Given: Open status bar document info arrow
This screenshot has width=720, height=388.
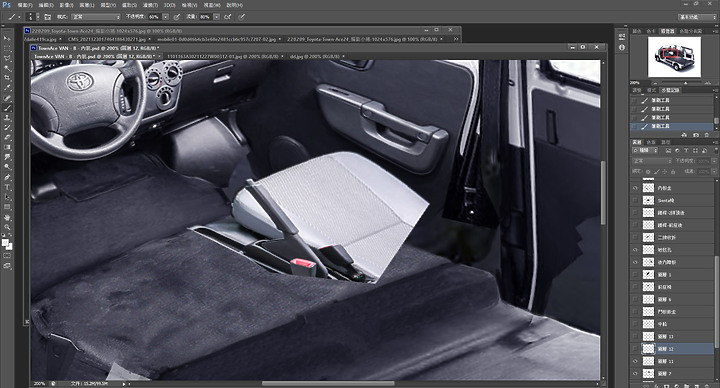Looking at the screenshot, I should click(x=124, y=383).
